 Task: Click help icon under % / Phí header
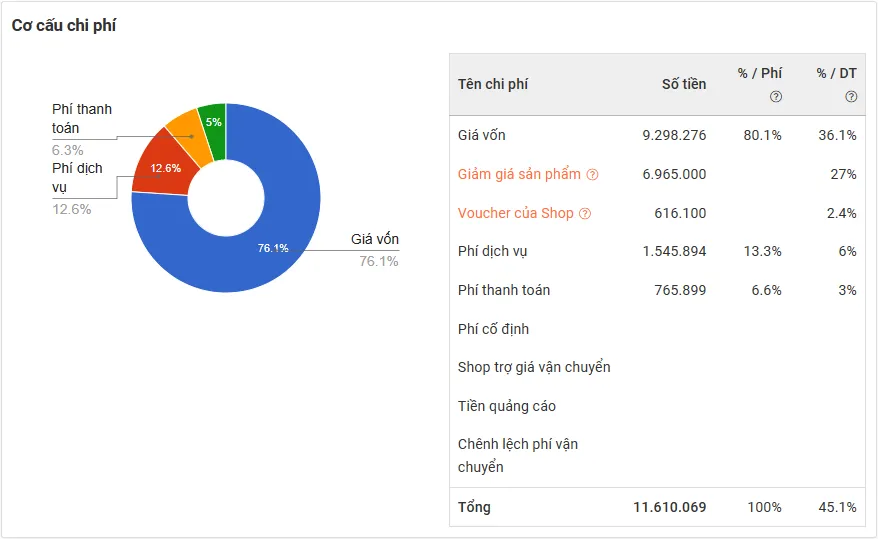(775, 97)
